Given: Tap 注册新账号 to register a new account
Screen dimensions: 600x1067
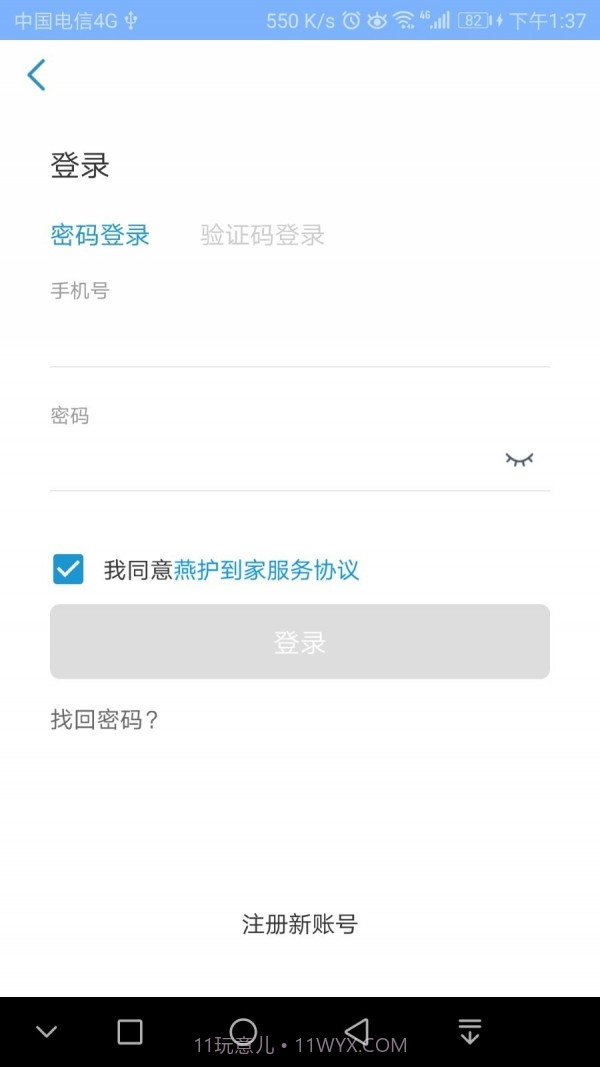Looking at the screenshot, I should [299, 925].
